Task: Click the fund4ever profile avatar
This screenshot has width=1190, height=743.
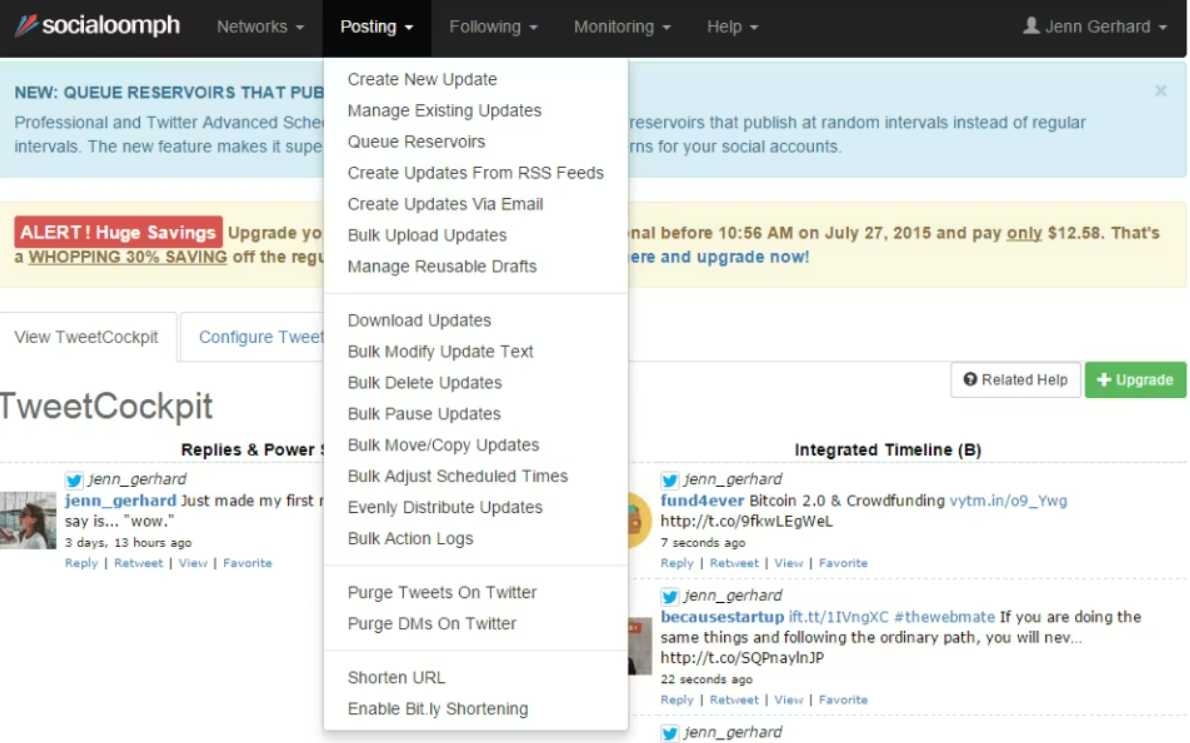Action: pyautogui.click(x=639, y=520)
